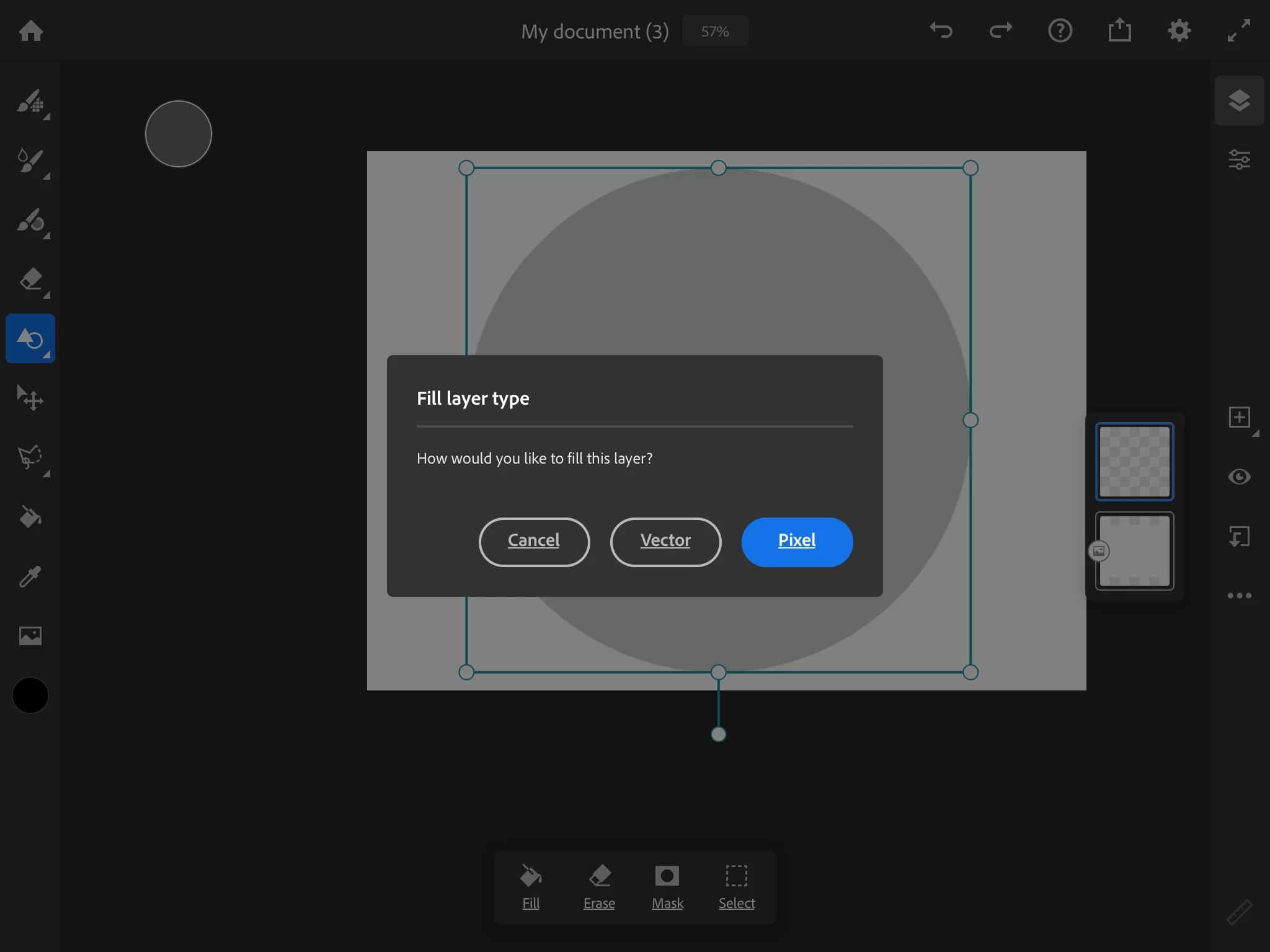Toggle layer visibility eye icon
The height and width of the screenshot is (952, 1270).
click(x=1239, y=477)
